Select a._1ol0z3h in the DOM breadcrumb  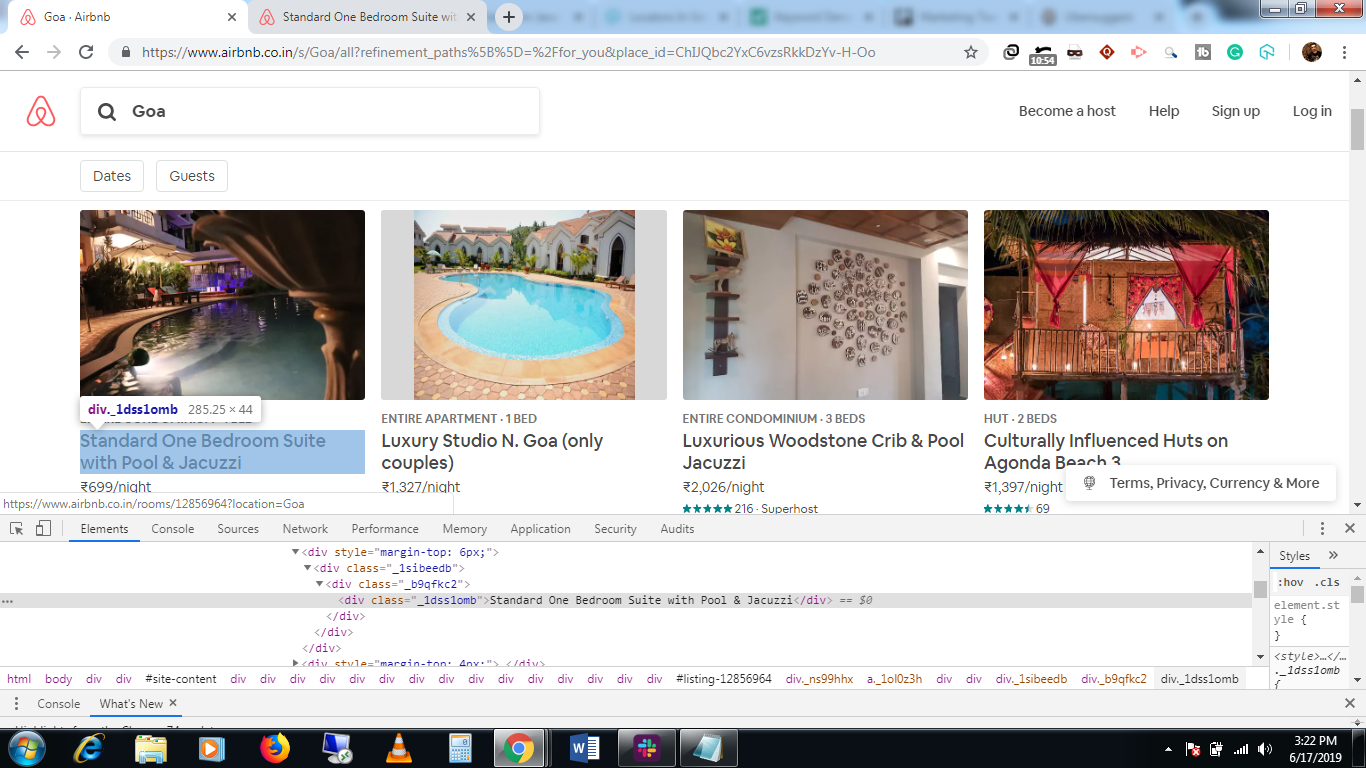point(894,679)
